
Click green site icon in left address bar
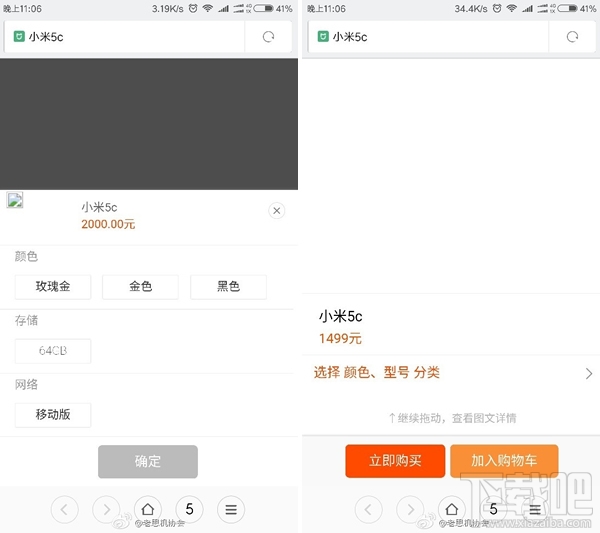click(19, 36)
